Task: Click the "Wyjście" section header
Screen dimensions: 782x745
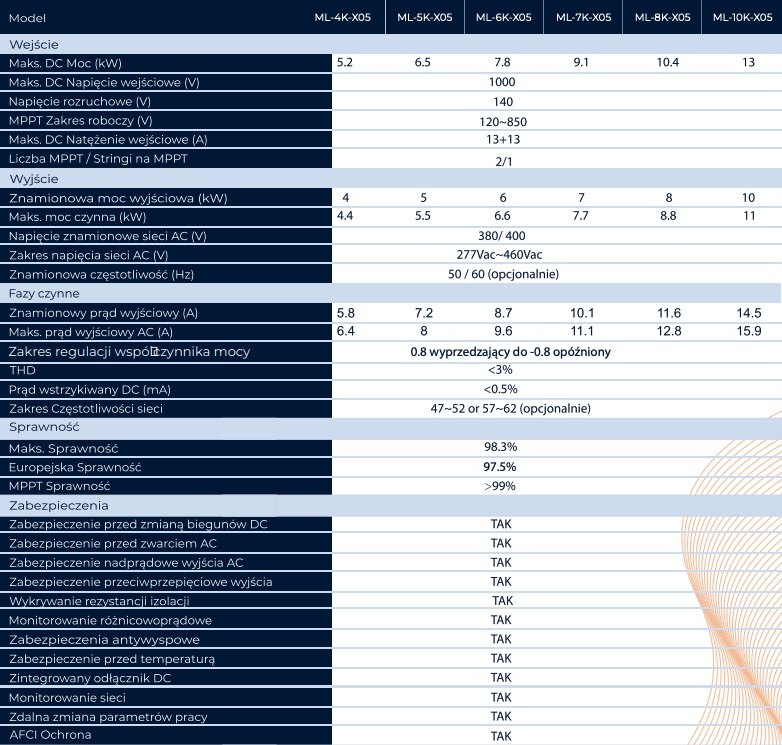Action: pos(33,178)
